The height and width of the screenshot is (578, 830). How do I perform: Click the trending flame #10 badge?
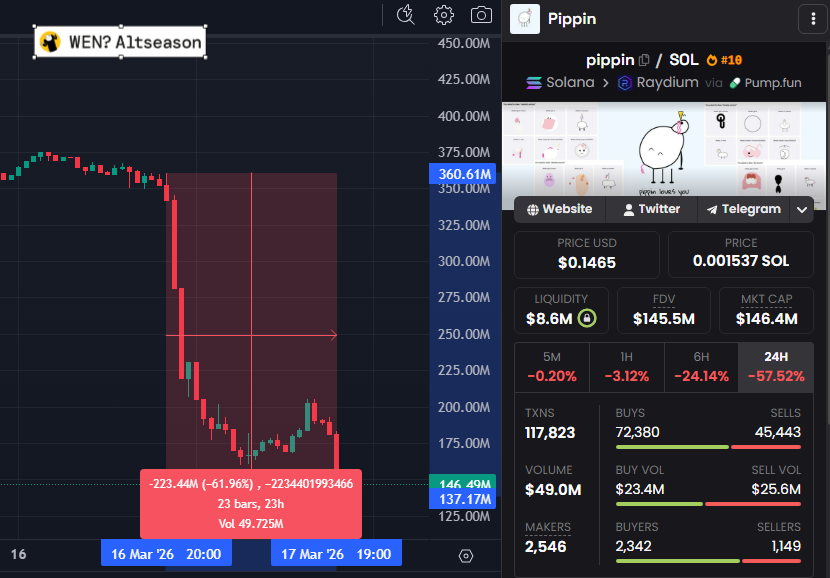(x=724, y=60)
